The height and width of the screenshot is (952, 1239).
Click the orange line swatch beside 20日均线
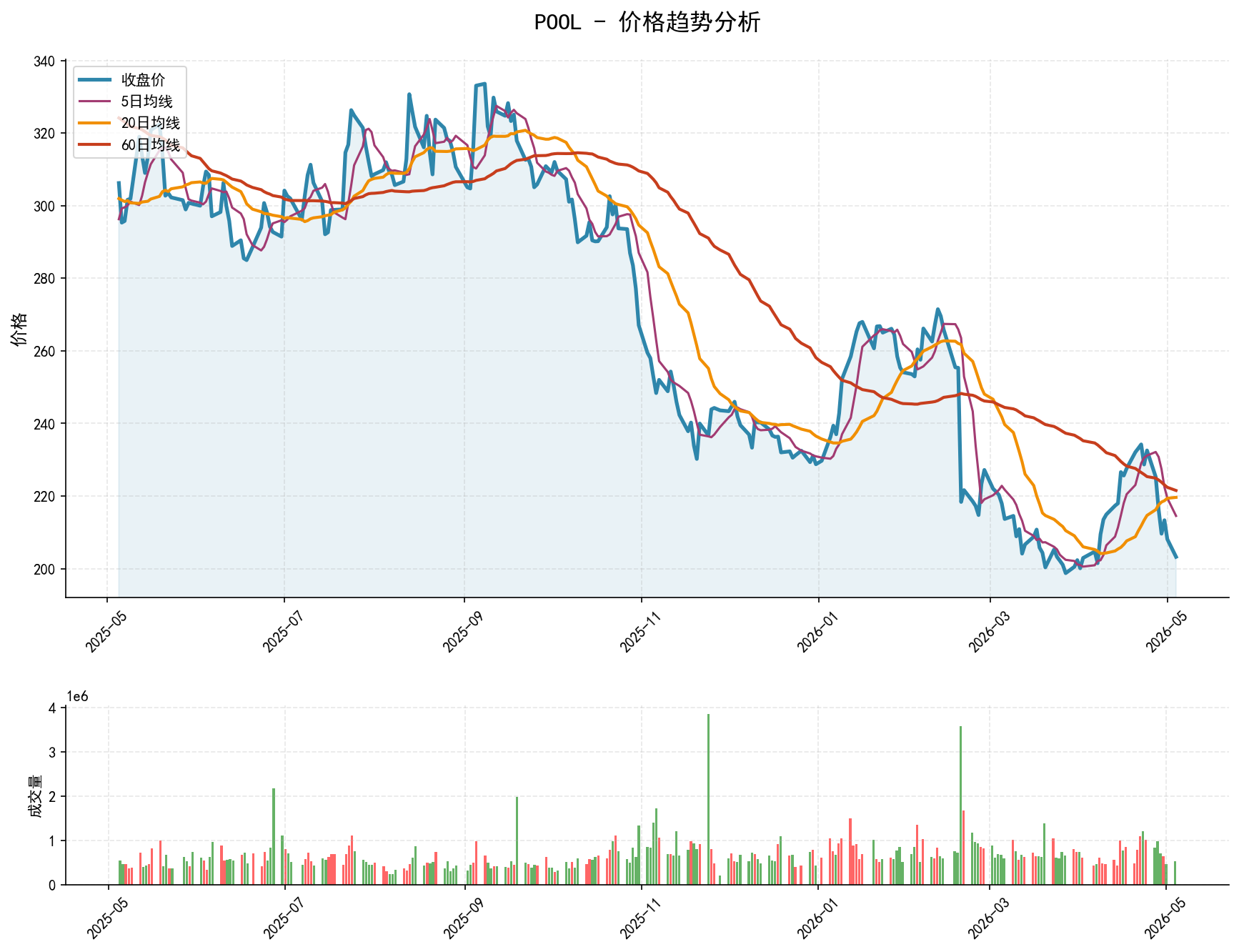click(x=95, y=123)
